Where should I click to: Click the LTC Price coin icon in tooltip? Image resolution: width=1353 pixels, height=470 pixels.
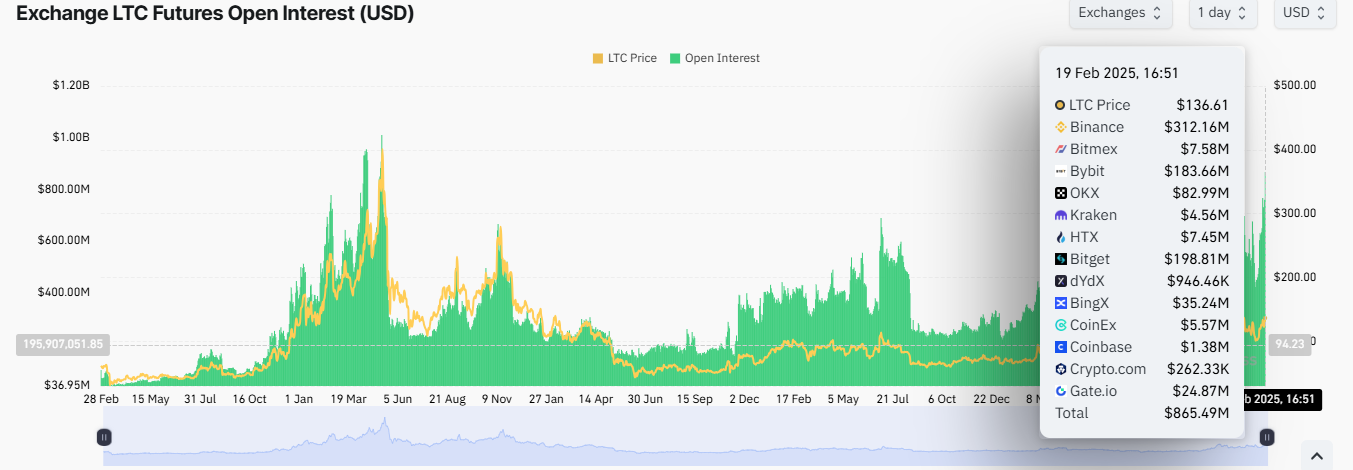click(1060, 105)
